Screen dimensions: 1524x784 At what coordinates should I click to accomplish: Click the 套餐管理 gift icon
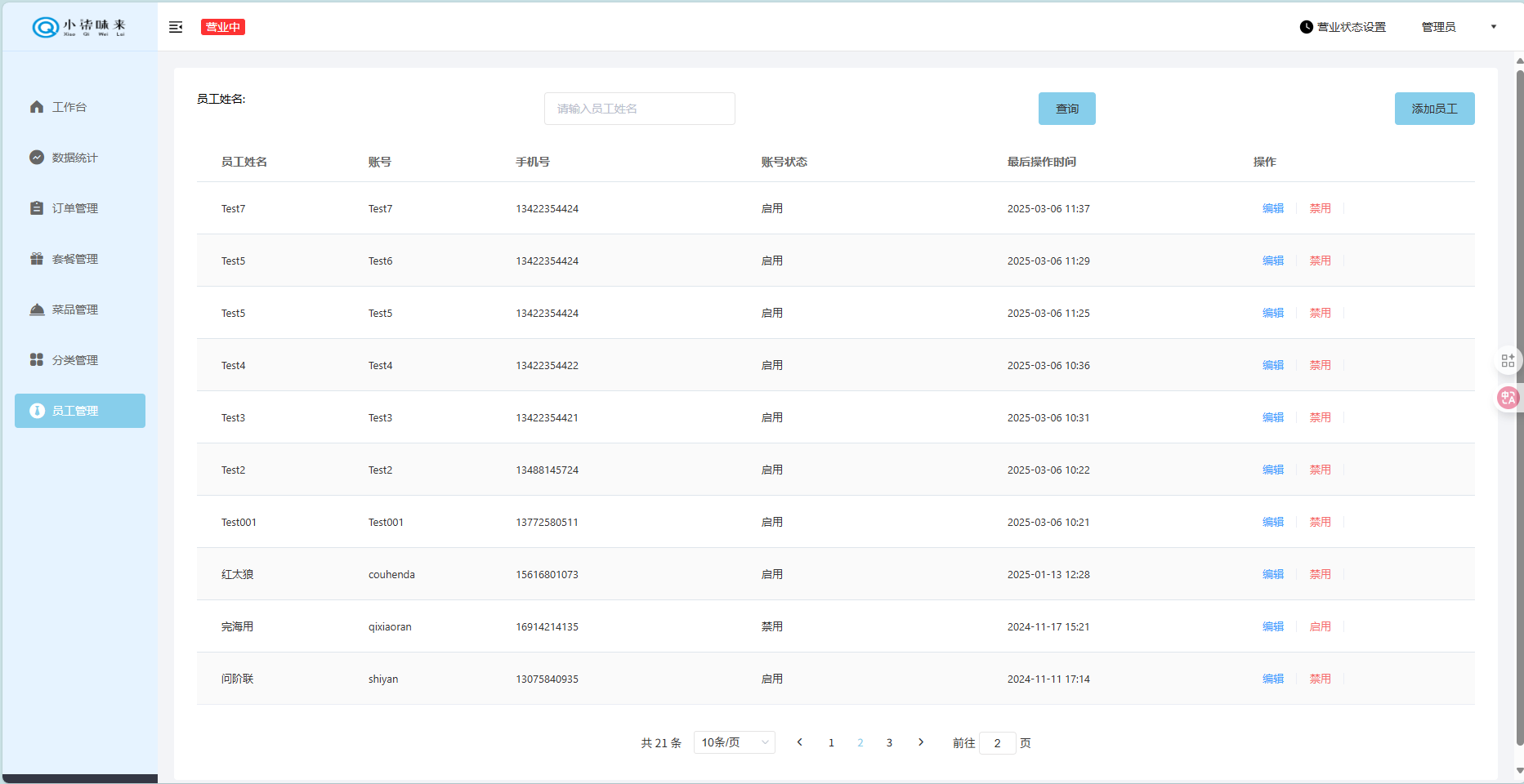(x=37, y=259)
